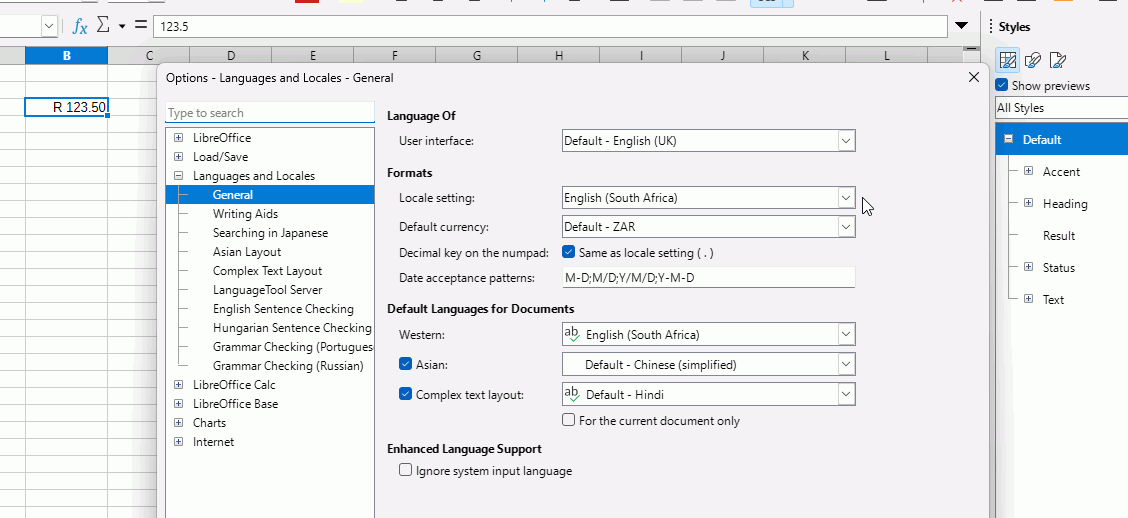Click the Type to search field
The width and height of the screenshot is (1128, 518).
(x=270, y=113)
